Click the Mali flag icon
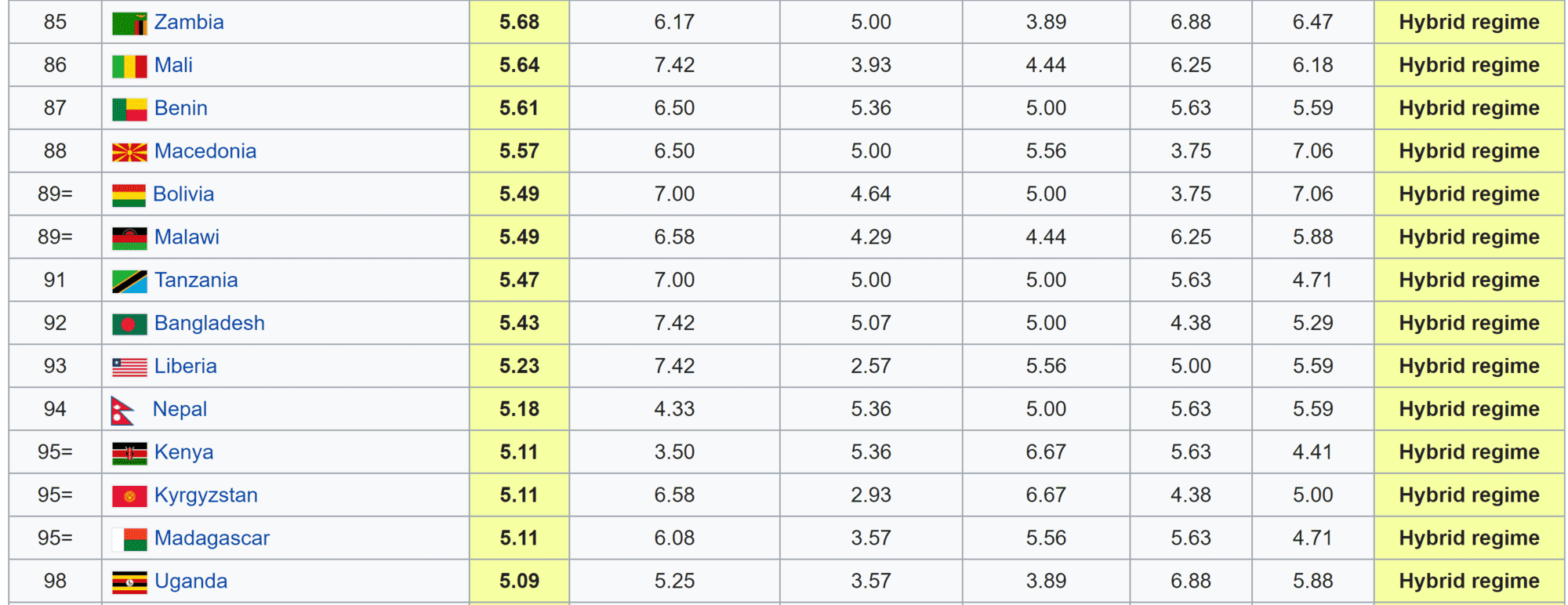Screen dimensions: 1568x605 pyautogui.click(x=129, y=66)
